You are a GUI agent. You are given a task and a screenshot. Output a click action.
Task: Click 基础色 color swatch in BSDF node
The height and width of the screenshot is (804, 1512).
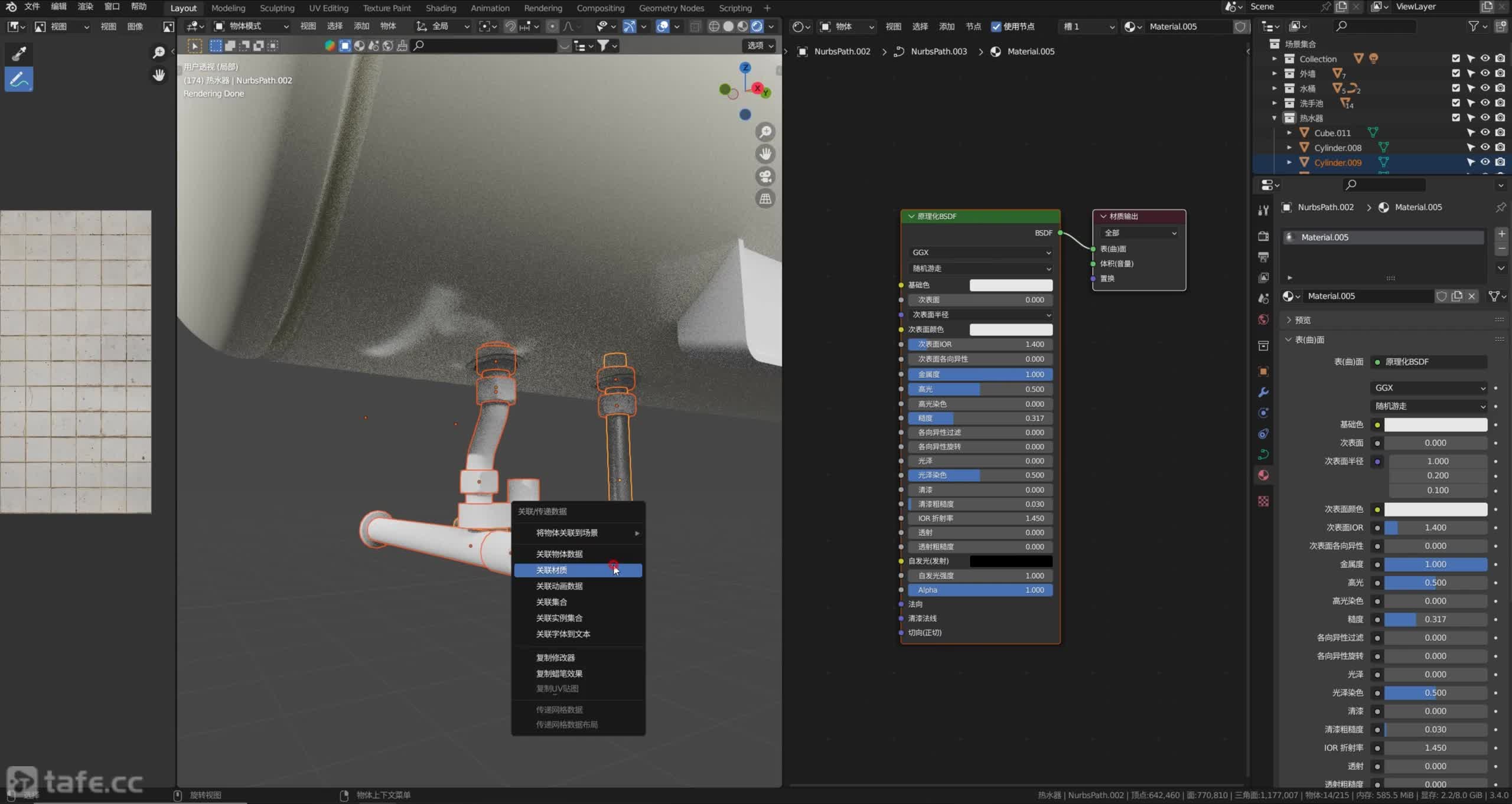1011,285
